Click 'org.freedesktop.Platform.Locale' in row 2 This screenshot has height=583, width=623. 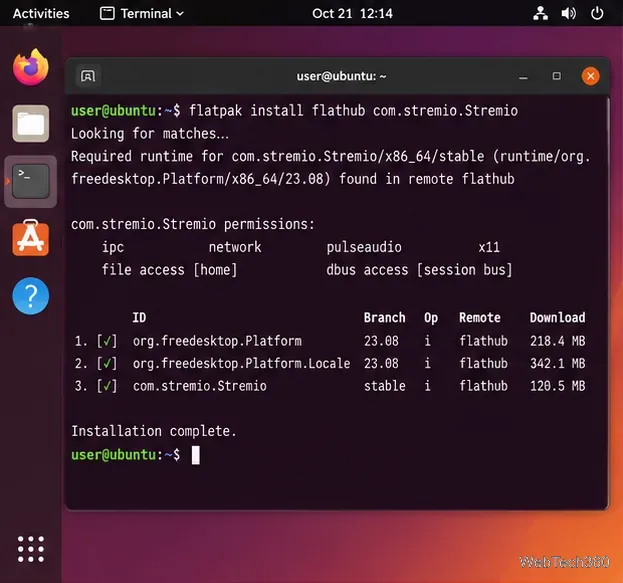pos(242,364)
